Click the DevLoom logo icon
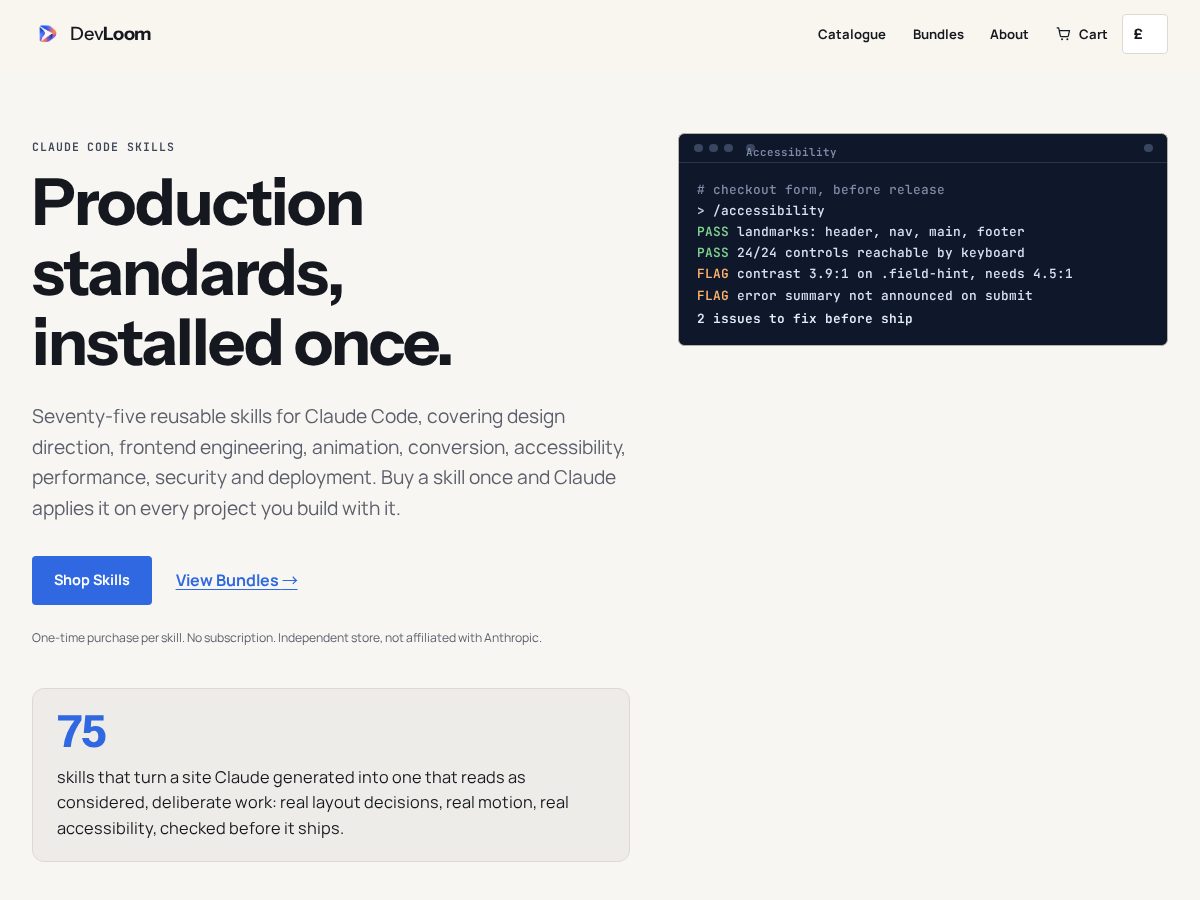The width and height of the screenshot is (1200, 900). coord(47,34)
